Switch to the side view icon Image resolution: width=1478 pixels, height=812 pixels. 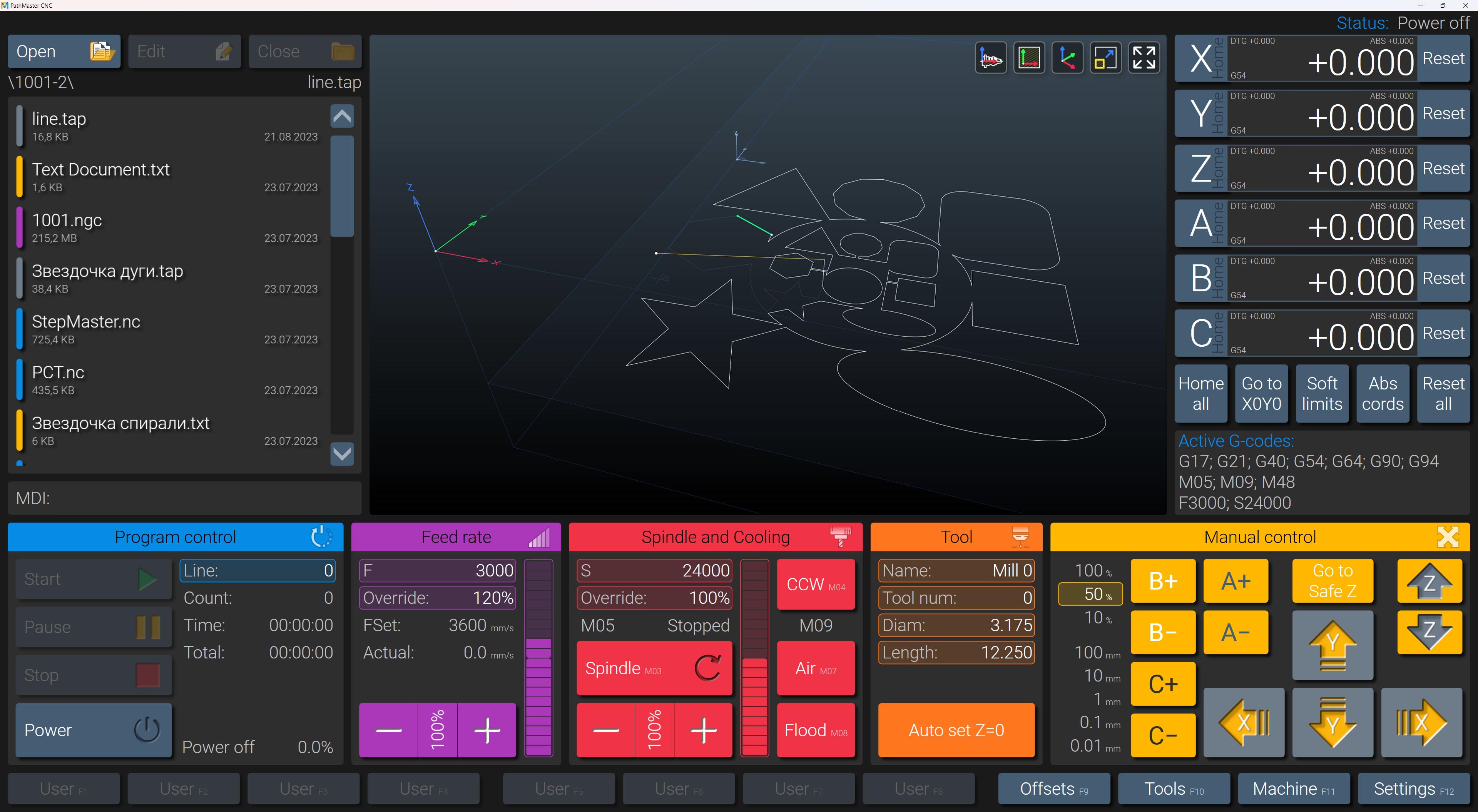pyautogui.click(x=990, y=58)
